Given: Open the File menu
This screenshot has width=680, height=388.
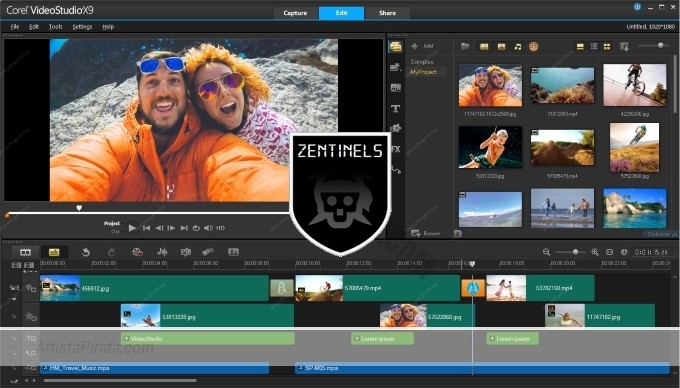Looking at the screenshot, I should tap(15, 27).
